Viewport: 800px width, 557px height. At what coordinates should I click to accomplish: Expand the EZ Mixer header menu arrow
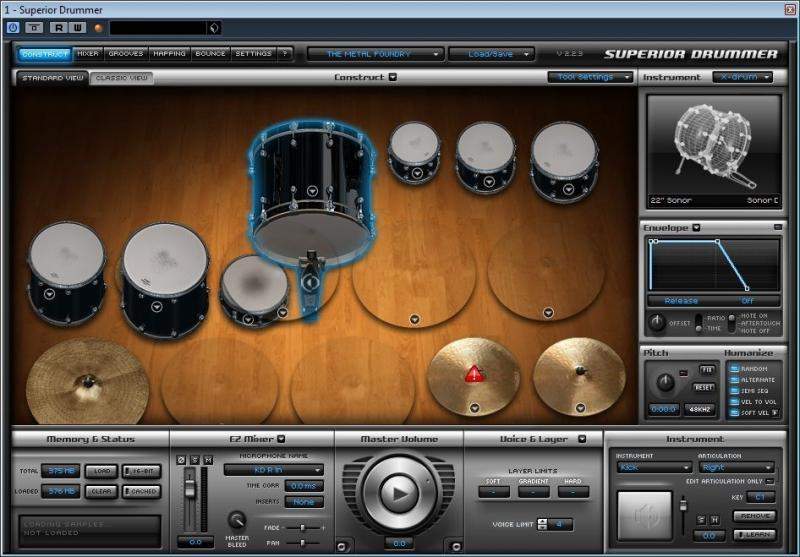point(281,439)
